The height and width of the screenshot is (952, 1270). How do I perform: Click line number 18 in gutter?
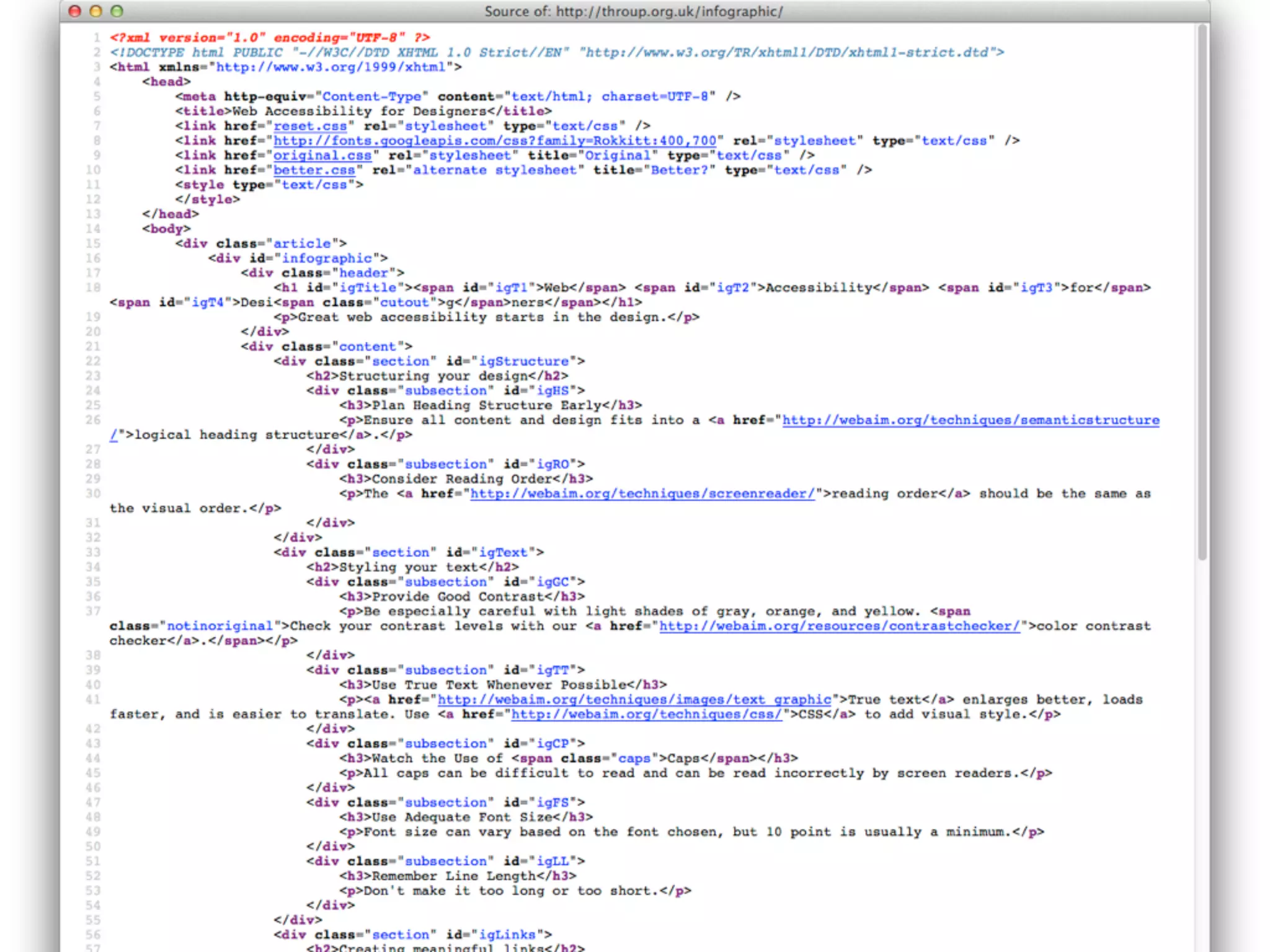[x=93, y=288]
